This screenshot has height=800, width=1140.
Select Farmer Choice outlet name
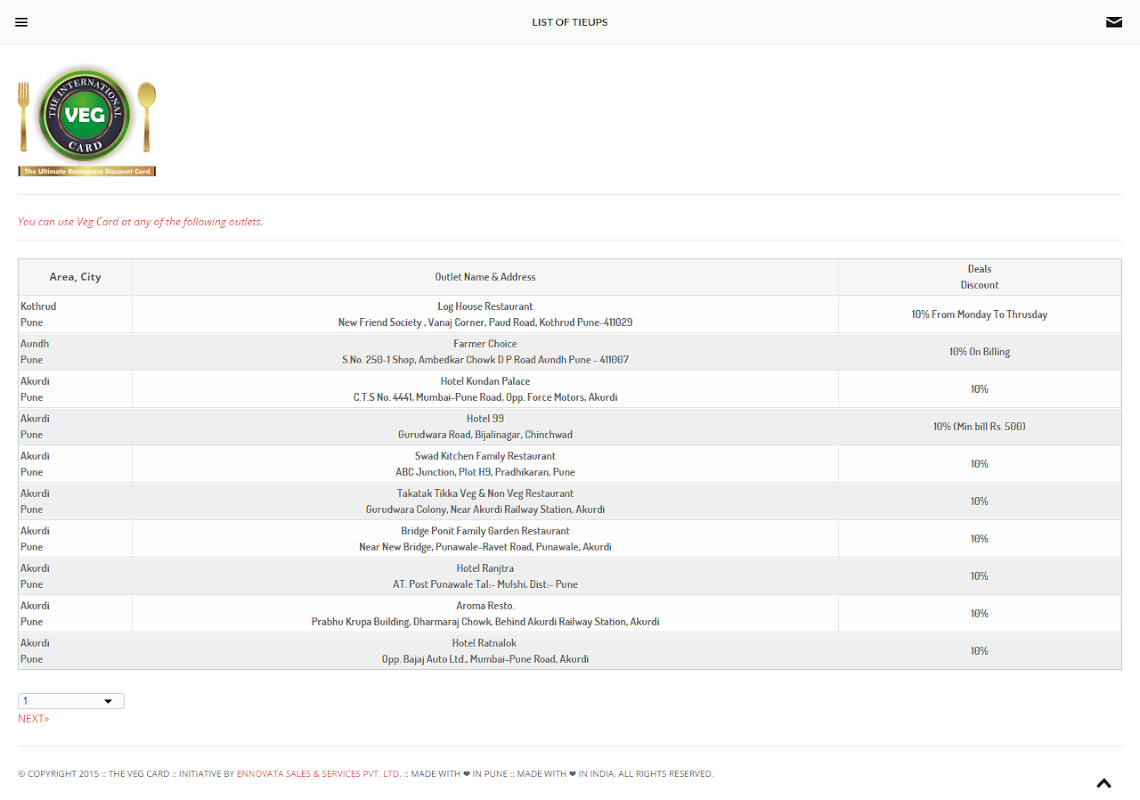click(x=485, y=344)
